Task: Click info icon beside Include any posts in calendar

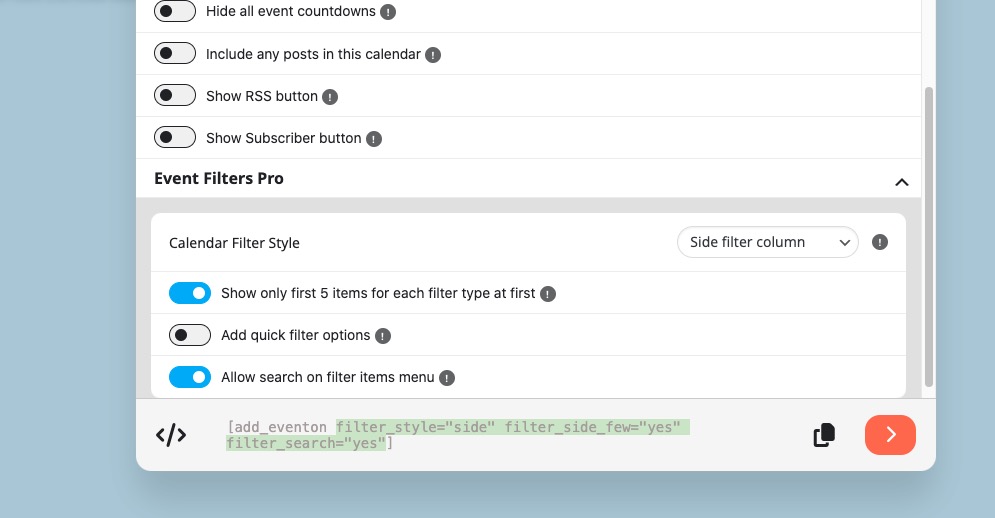Action: (433, 55)
